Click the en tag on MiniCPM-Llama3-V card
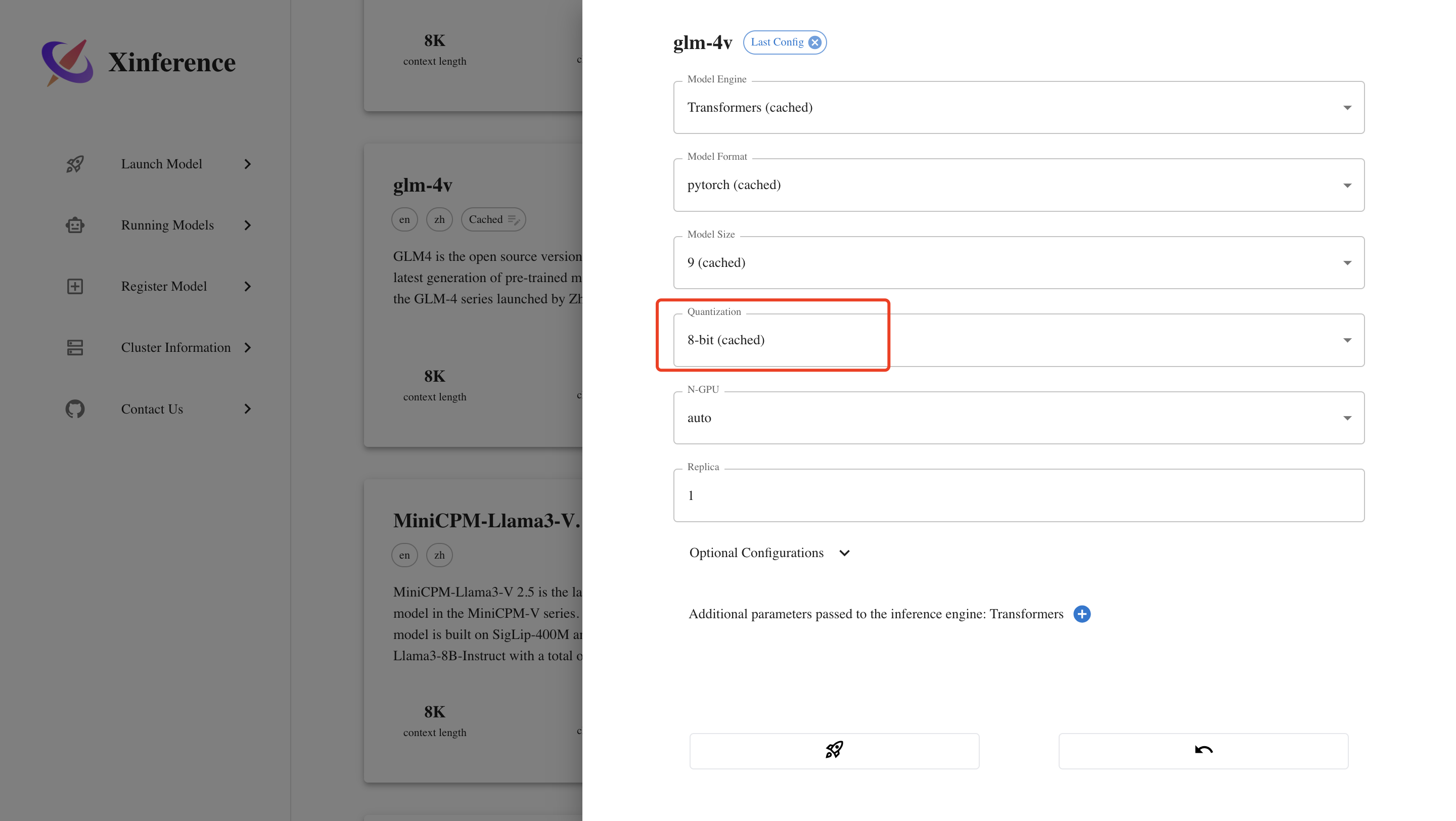 pos(404,555)
